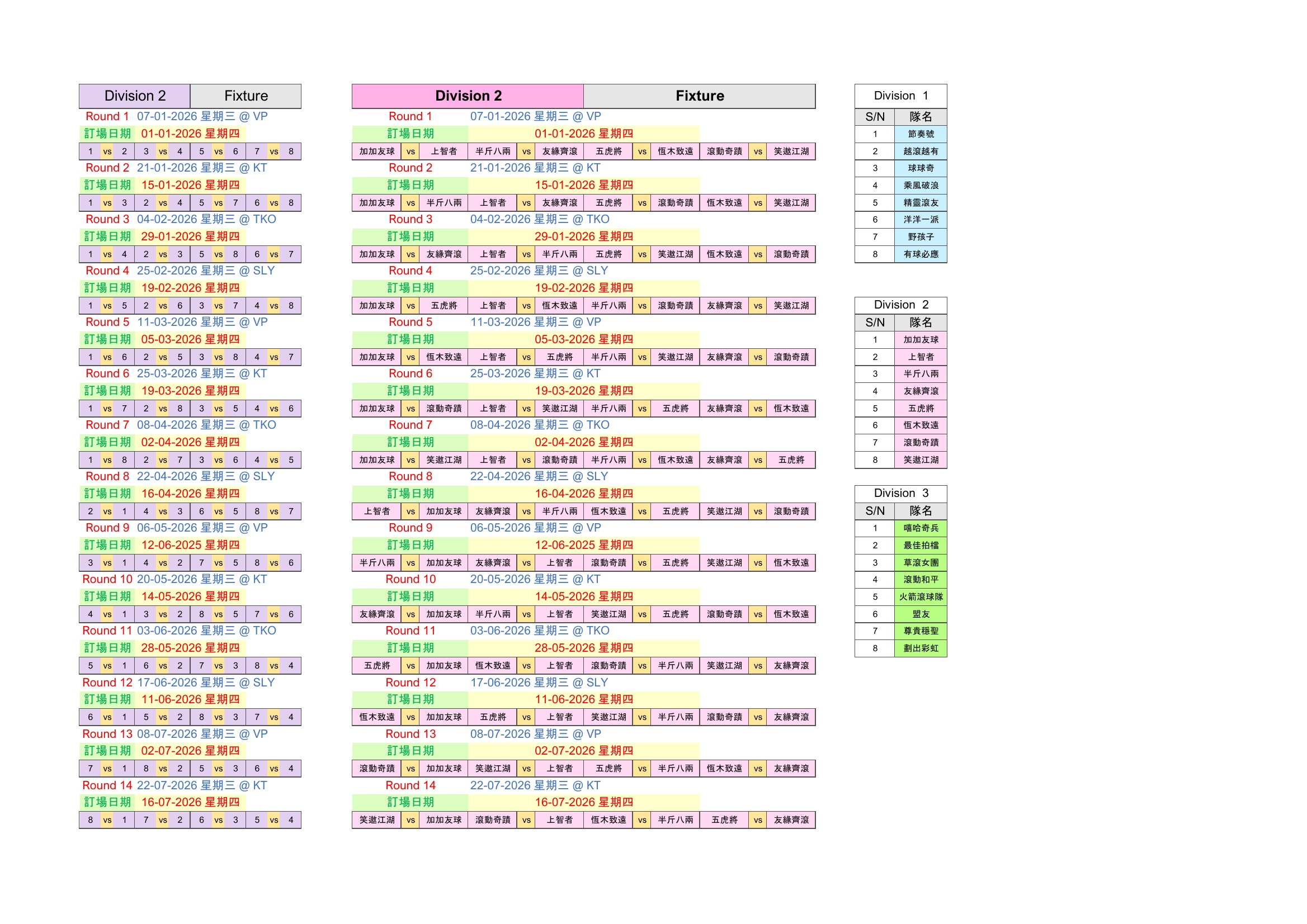Click team 草滾女團 in Division 3 table
Screen dimensions: 1307x924
(x=921, y=563)
